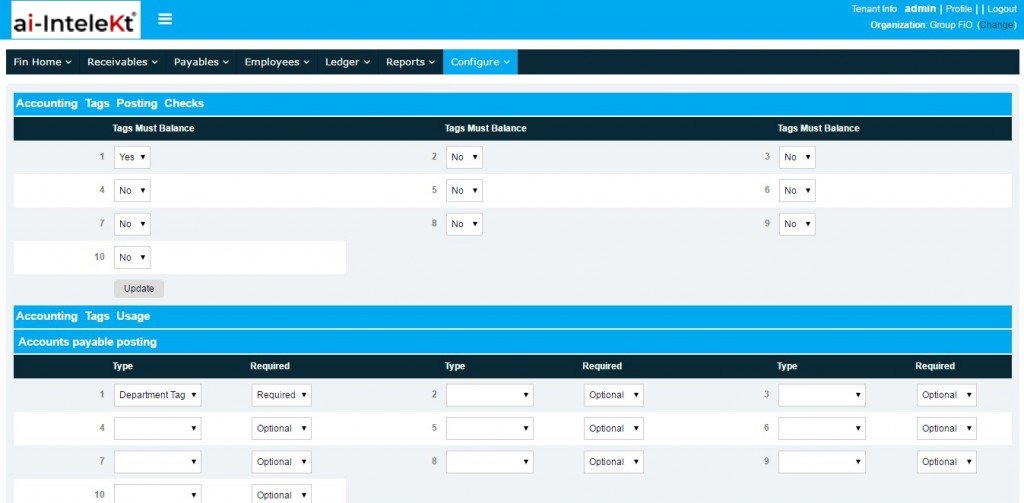Click the admin user link
This screenshot has height=503, width=1024.
pos(920,9)
